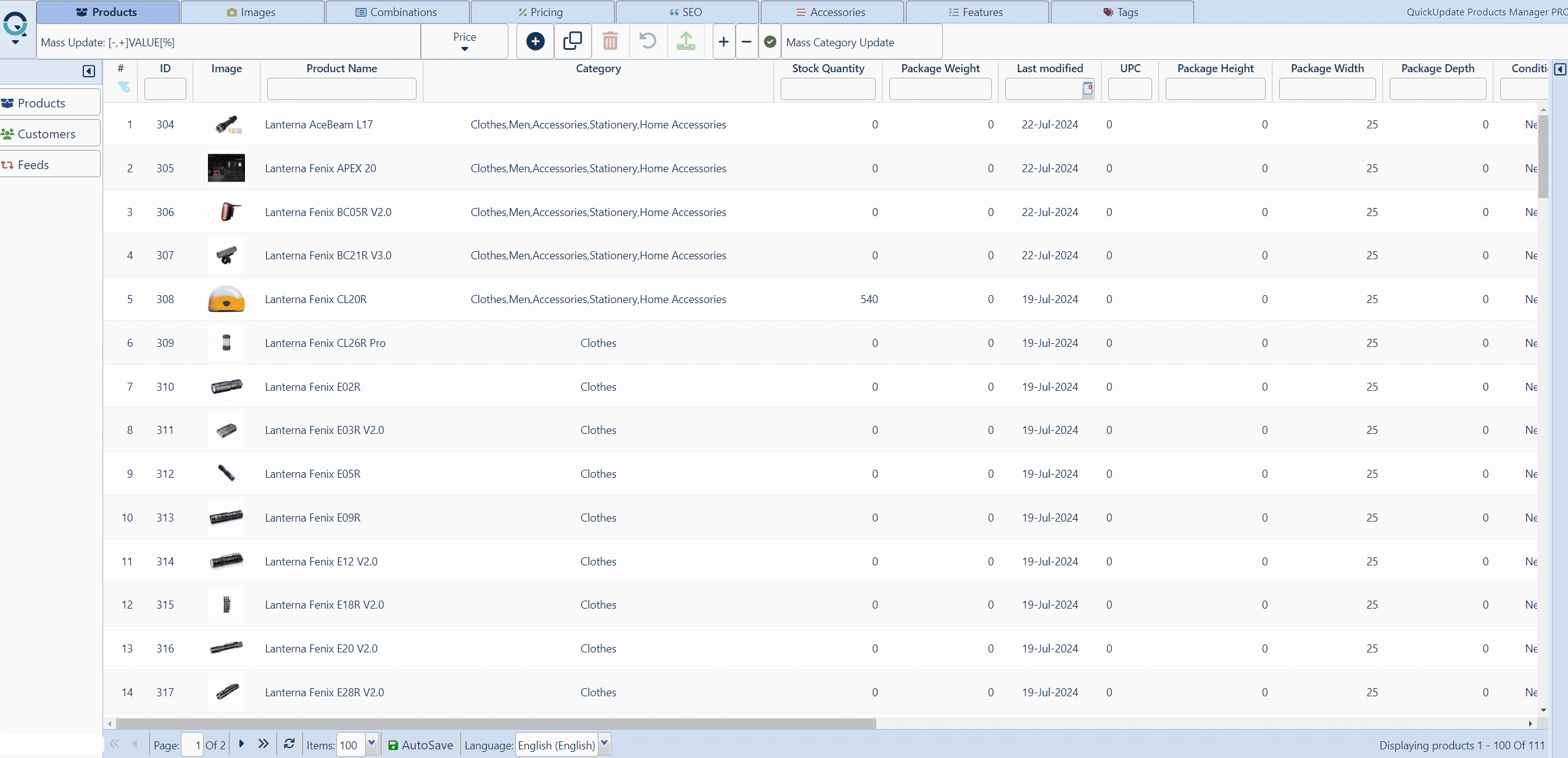The height and width of the screenshot is (758, 1568).
Task: Switch to the Combinations tab
Action: coord(397,12)
